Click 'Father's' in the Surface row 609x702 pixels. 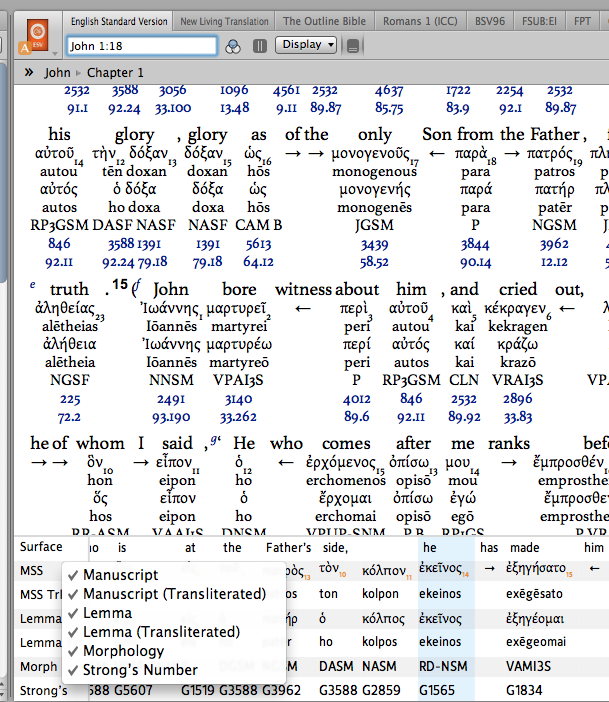(x=288, y=548)
